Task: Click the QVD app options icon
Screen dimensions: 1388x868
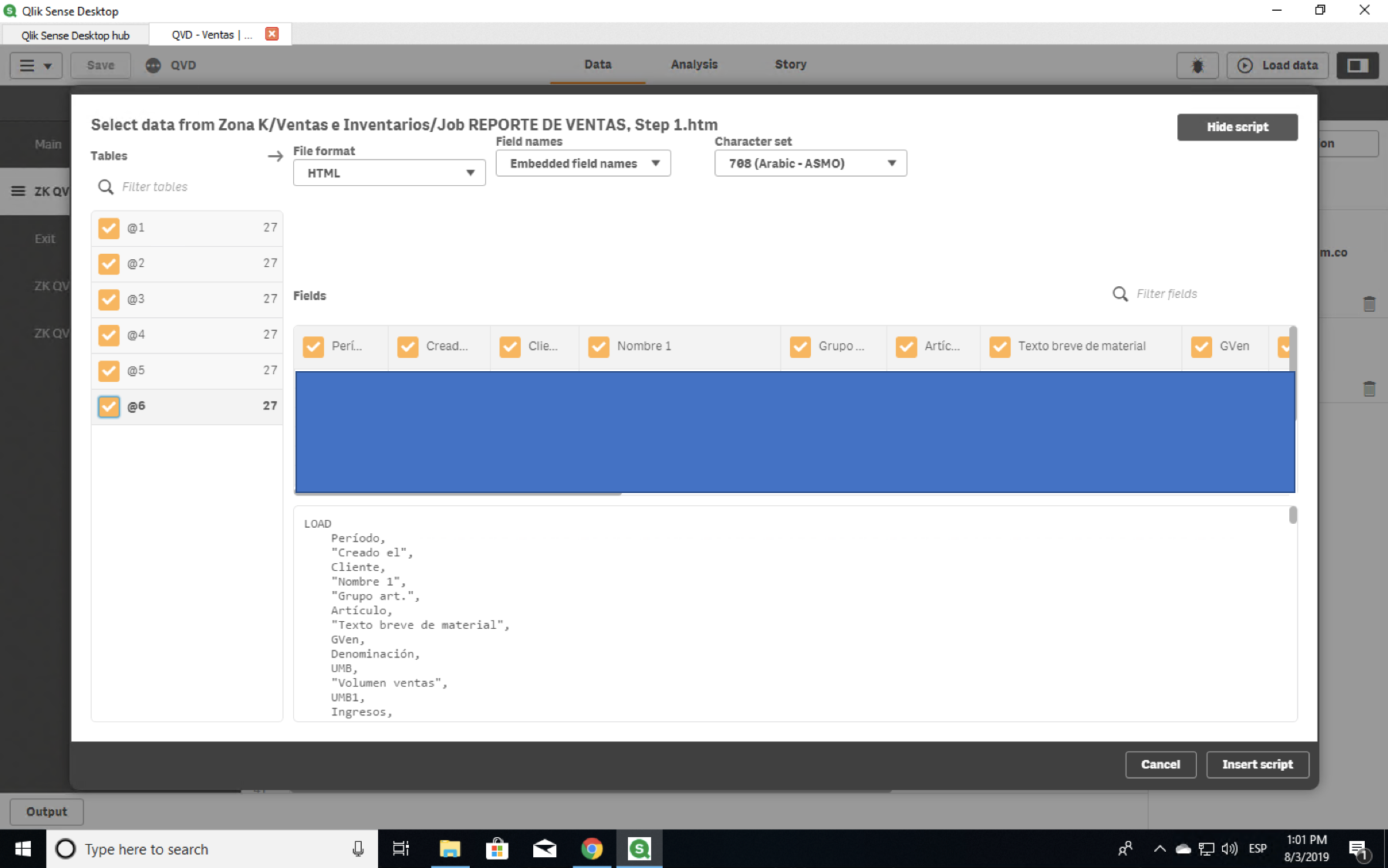Action: point(153,66)
